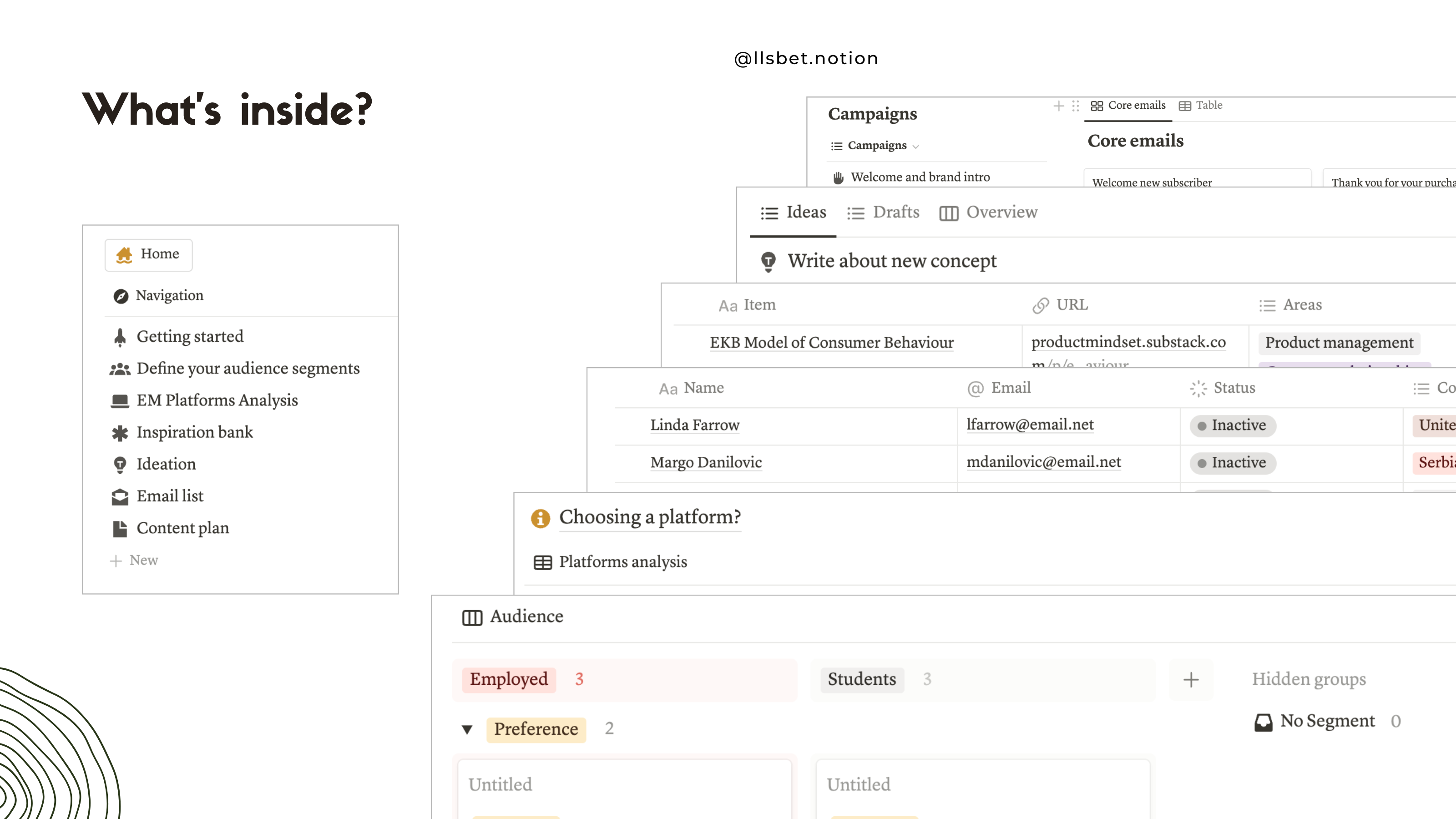Select the Core emails view tab
Screen dimensions: 1456x819
[x=1127, y=106]
